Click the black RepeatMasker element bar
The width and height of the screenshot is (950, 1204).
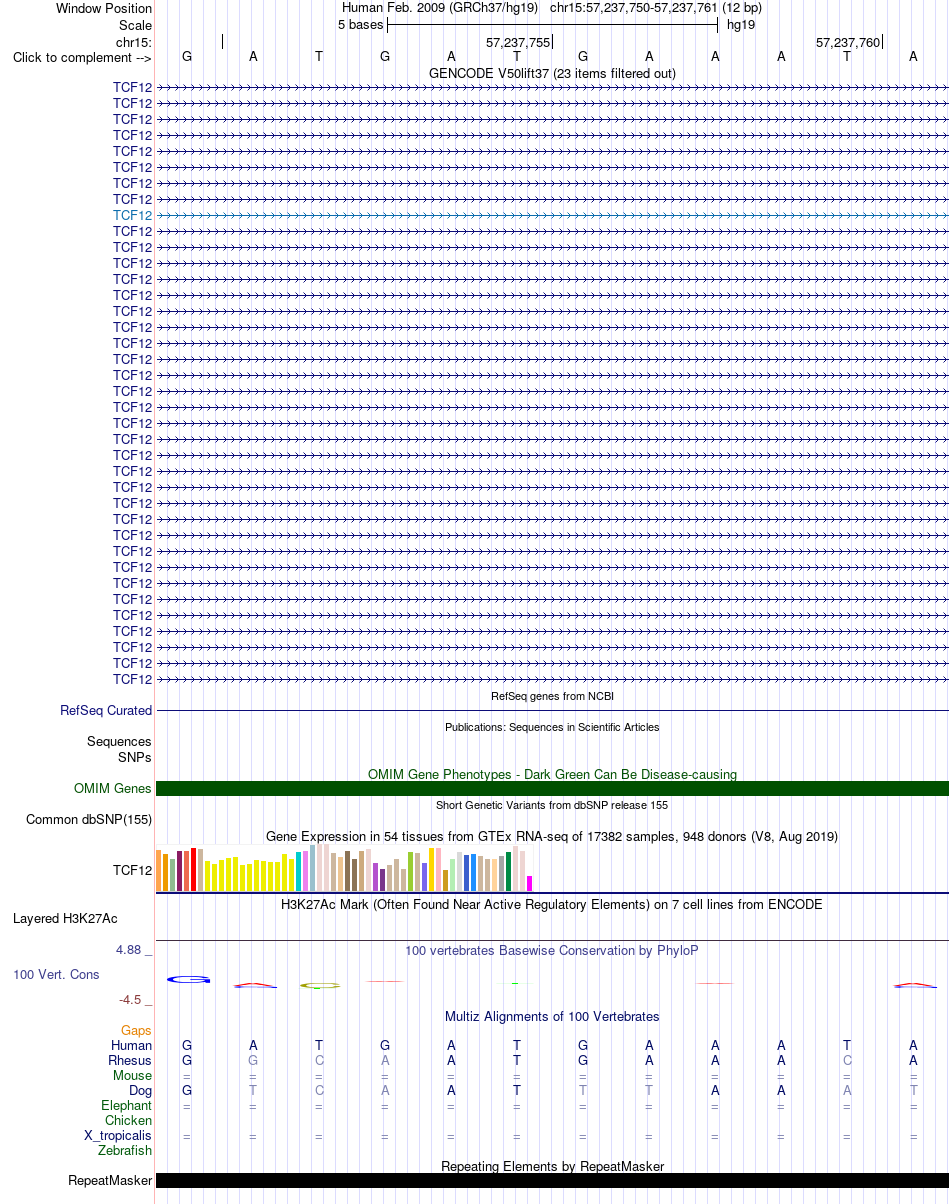[x=552, y=1181]
